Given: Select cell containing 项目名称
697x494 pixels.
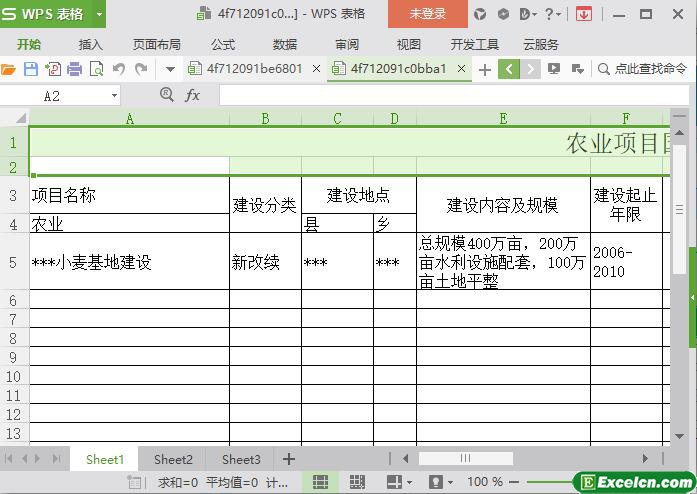Looking at the screenshot, I should (x=129, y=195).
